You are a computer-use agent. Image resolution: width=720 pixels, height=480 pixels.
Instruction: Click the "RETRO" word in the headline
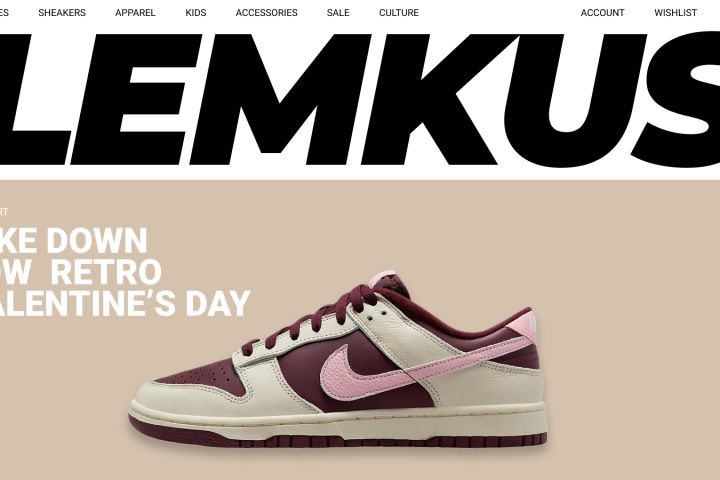[106, 272]
